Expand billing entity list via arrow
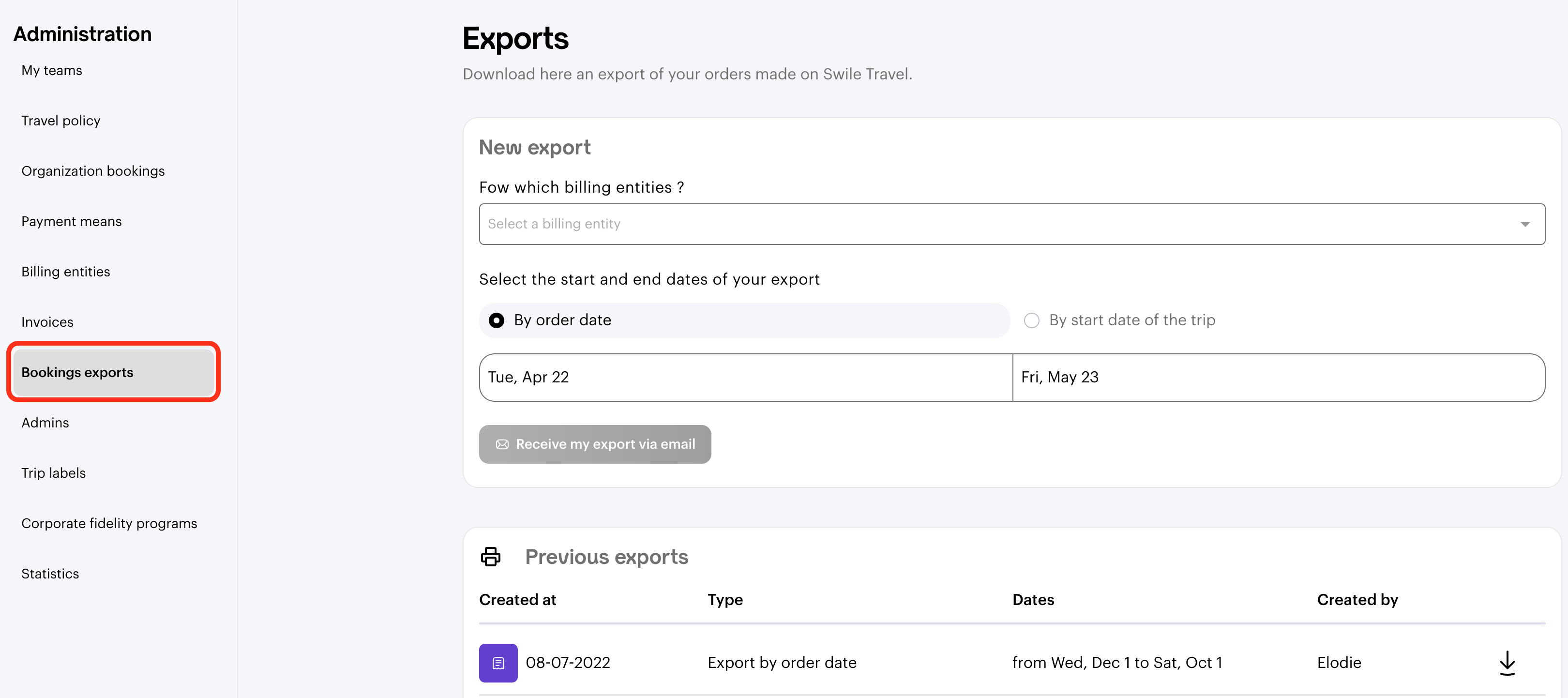Image resolution: width=1568 pixels, height=698 pixels. point(1525,224)
